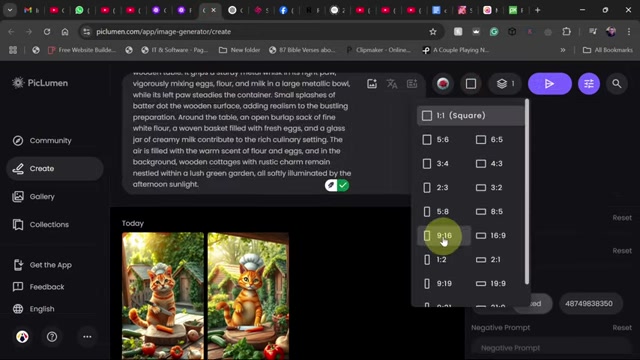Open the Chrome profile avatar
640x360 pixels.
(611, 31)
